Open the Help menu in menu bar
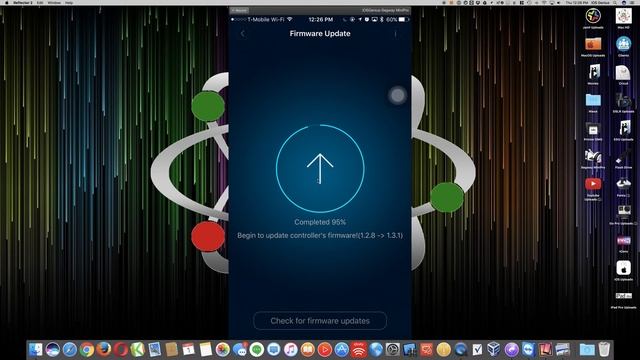The width and height of the screenshot is (640, 360). coord(69,2)
